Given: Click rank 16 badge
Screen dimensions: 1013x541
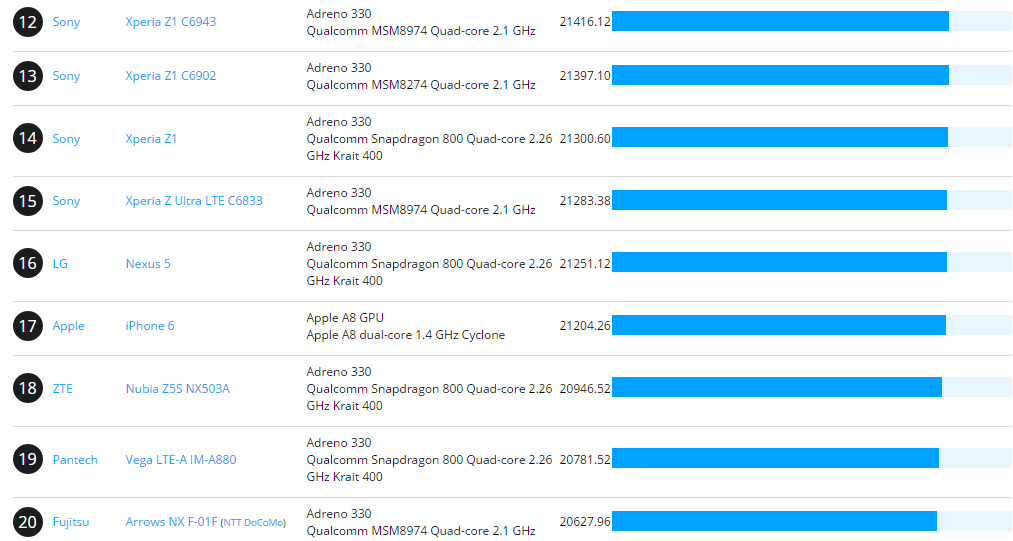Looking at the screenshot, I should pos(28,264).
